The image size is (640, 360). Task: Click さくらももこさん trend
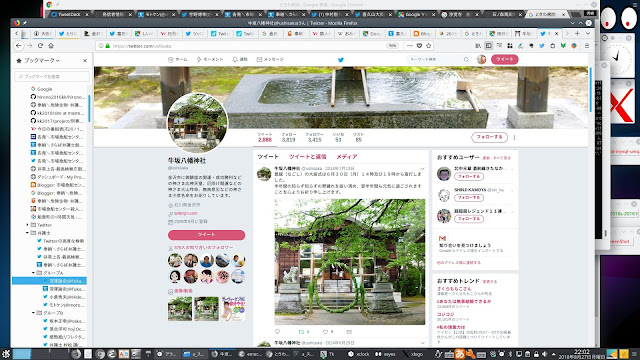(x=454, y=289)
